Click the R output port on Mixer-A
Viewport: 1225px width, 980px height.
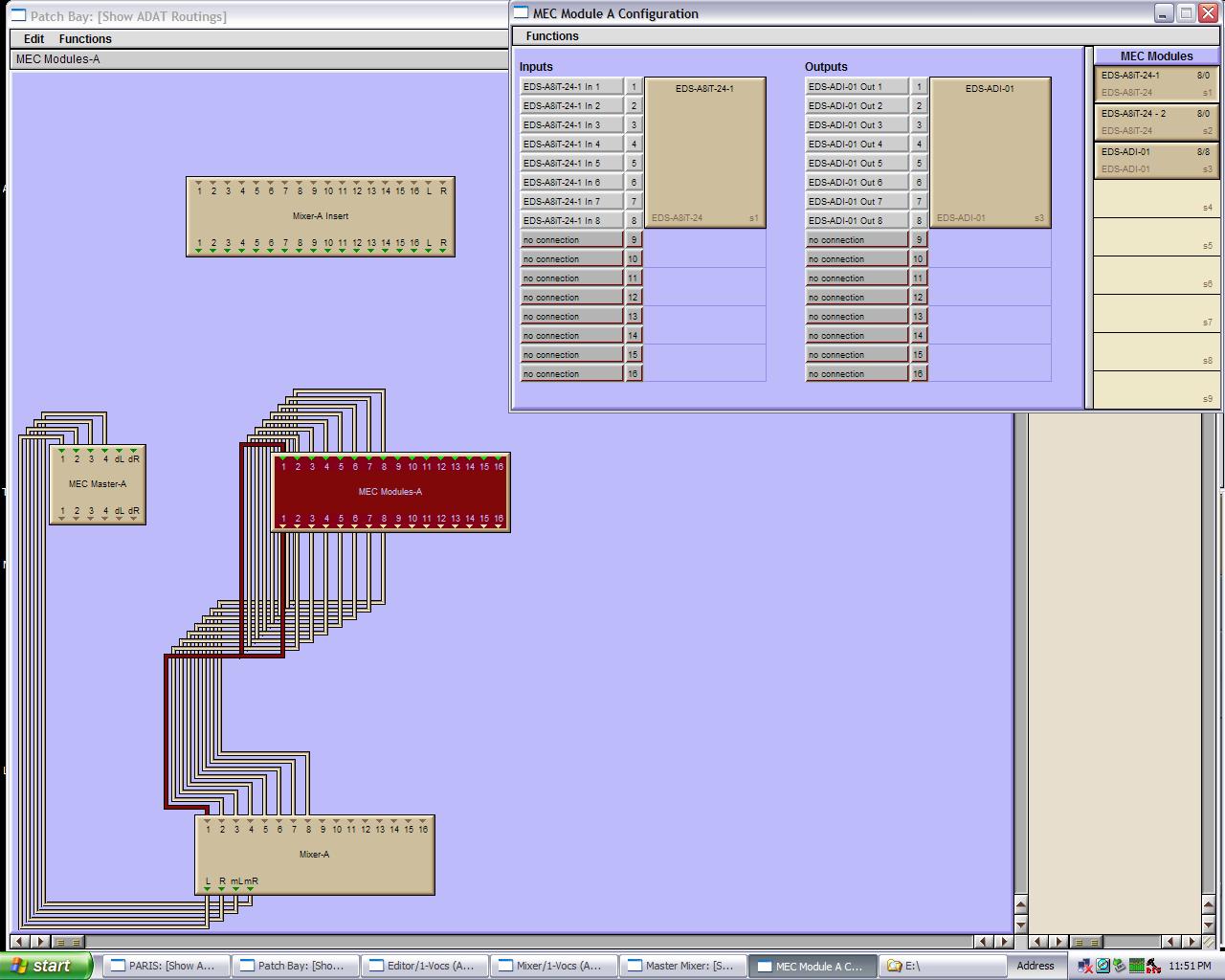pos(222,883)
